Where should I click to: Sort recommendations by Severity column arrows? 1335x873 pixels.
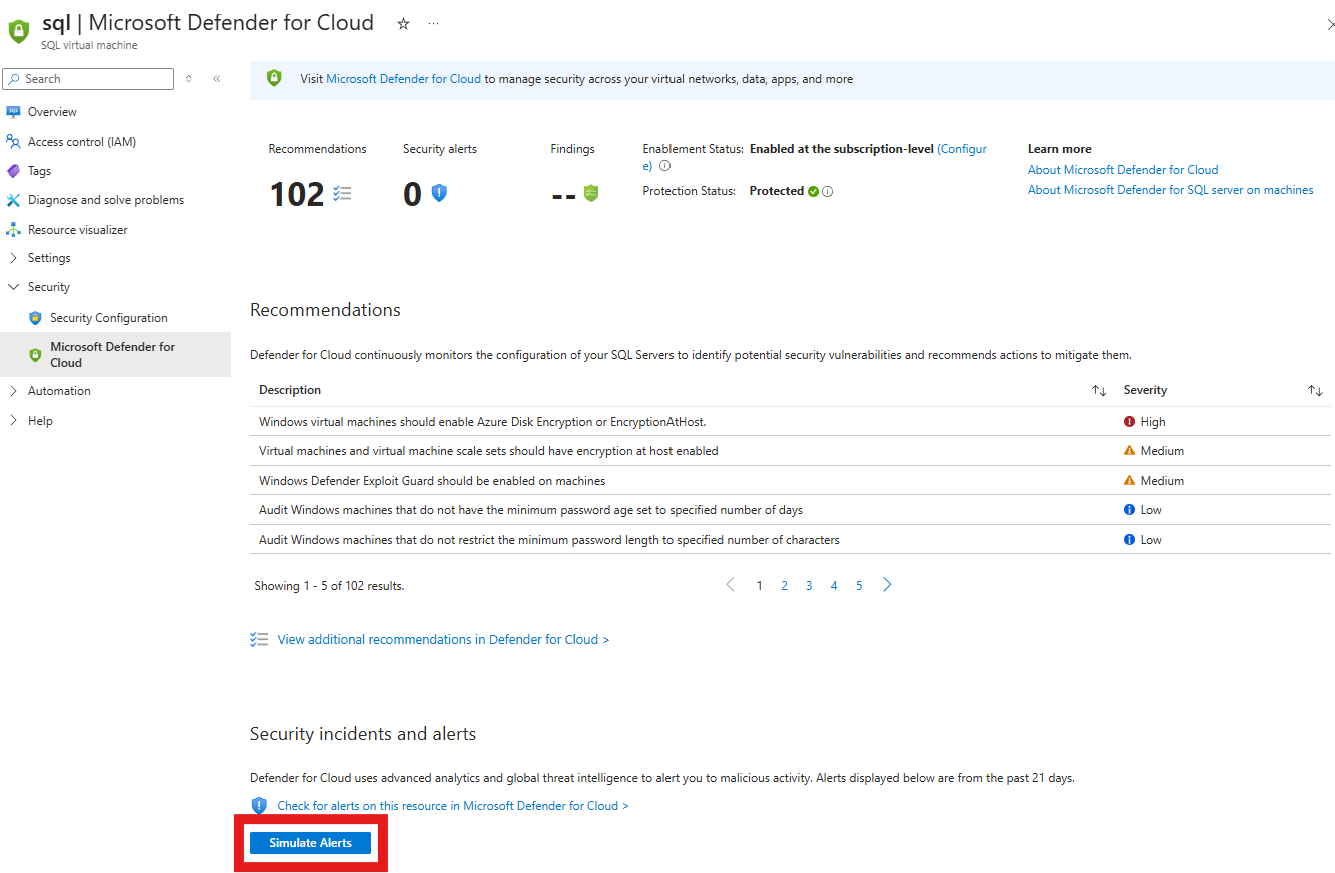1315,391
